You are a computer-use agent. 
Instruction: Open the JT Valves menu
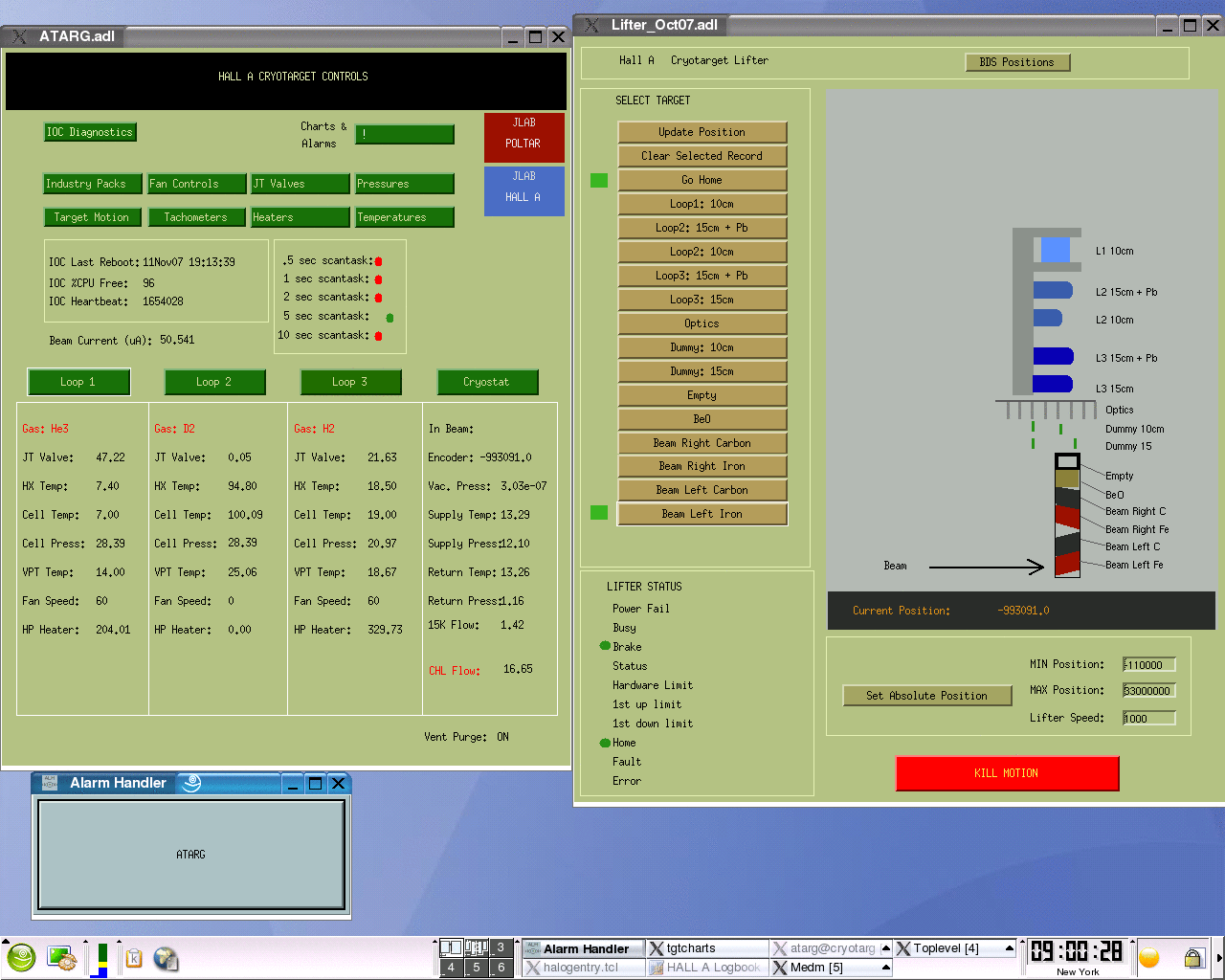pos(301,184)
